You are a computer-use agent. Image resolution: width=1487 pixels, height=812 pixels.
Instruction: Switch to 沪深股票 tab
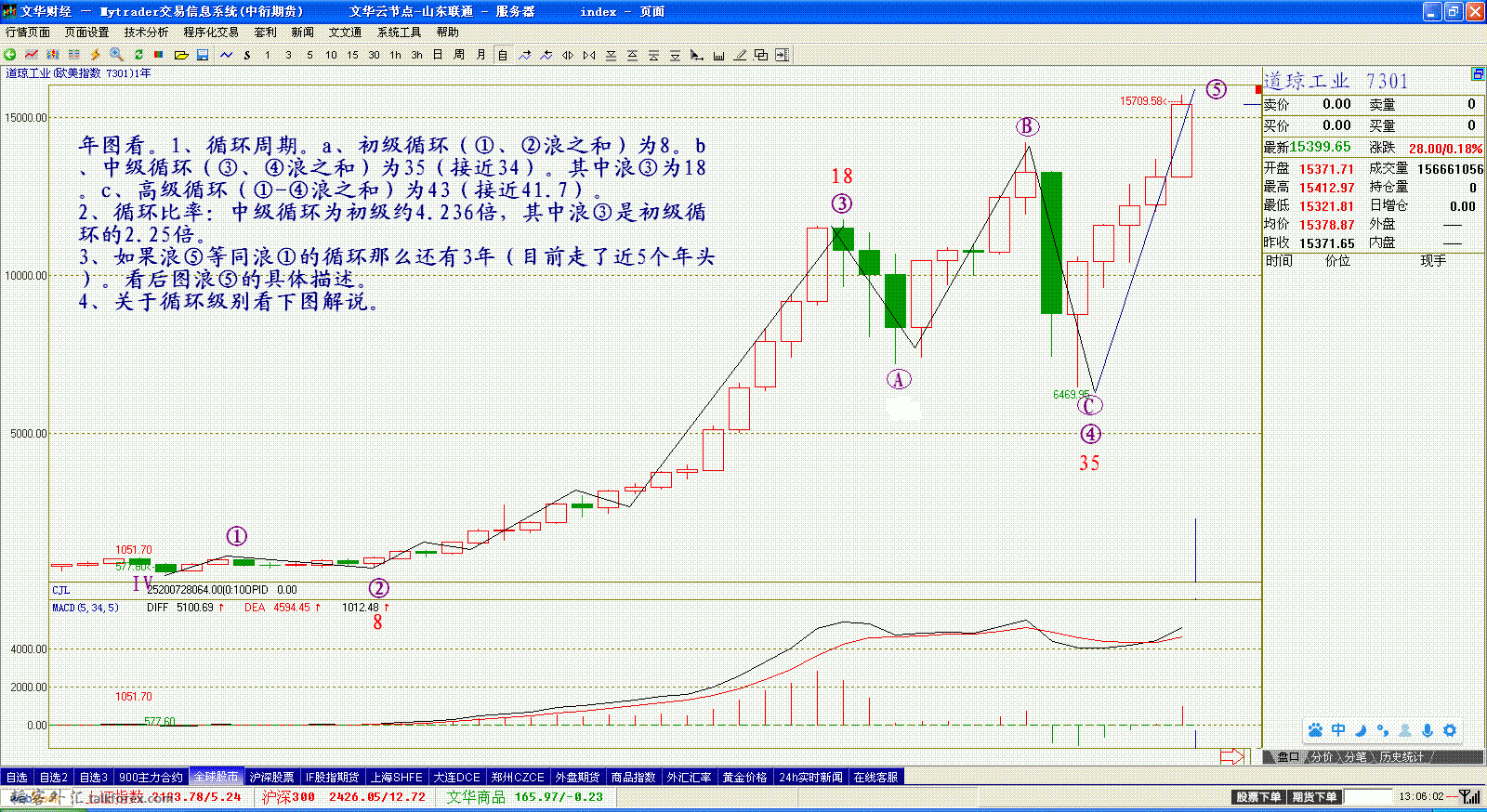tap(272, 777)
